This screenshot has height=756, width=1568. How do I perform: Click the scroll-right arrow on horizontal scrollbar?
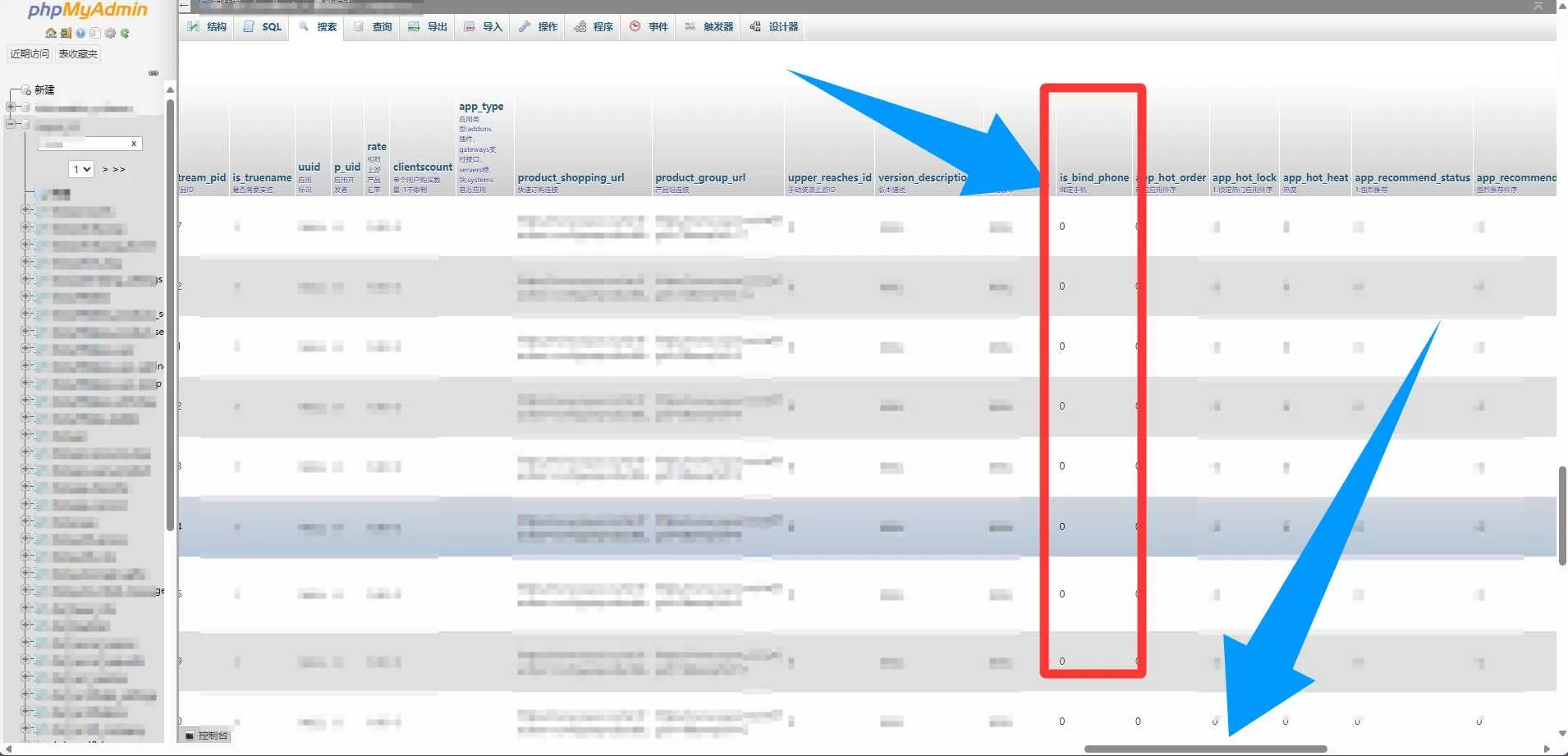click(x=1547, y=749)
